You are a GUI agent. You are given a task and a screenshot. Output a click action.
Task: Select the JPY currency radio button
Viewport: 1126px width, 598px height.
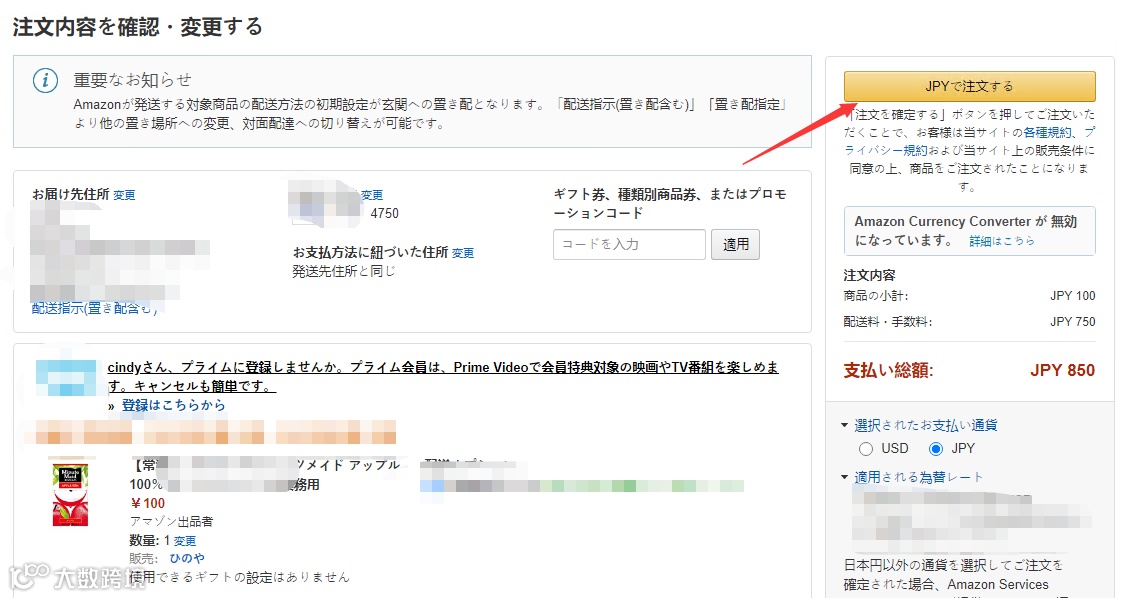tap(936, 449)
